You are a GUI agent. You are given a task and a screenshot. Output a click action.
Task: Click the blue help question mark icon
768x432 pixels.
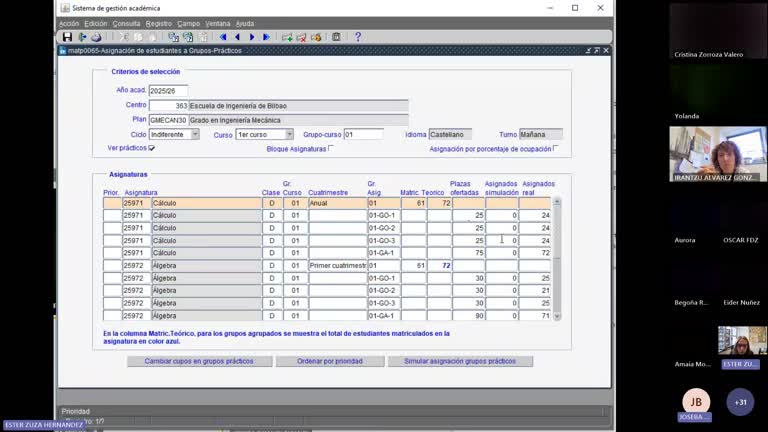pos(358,37)
